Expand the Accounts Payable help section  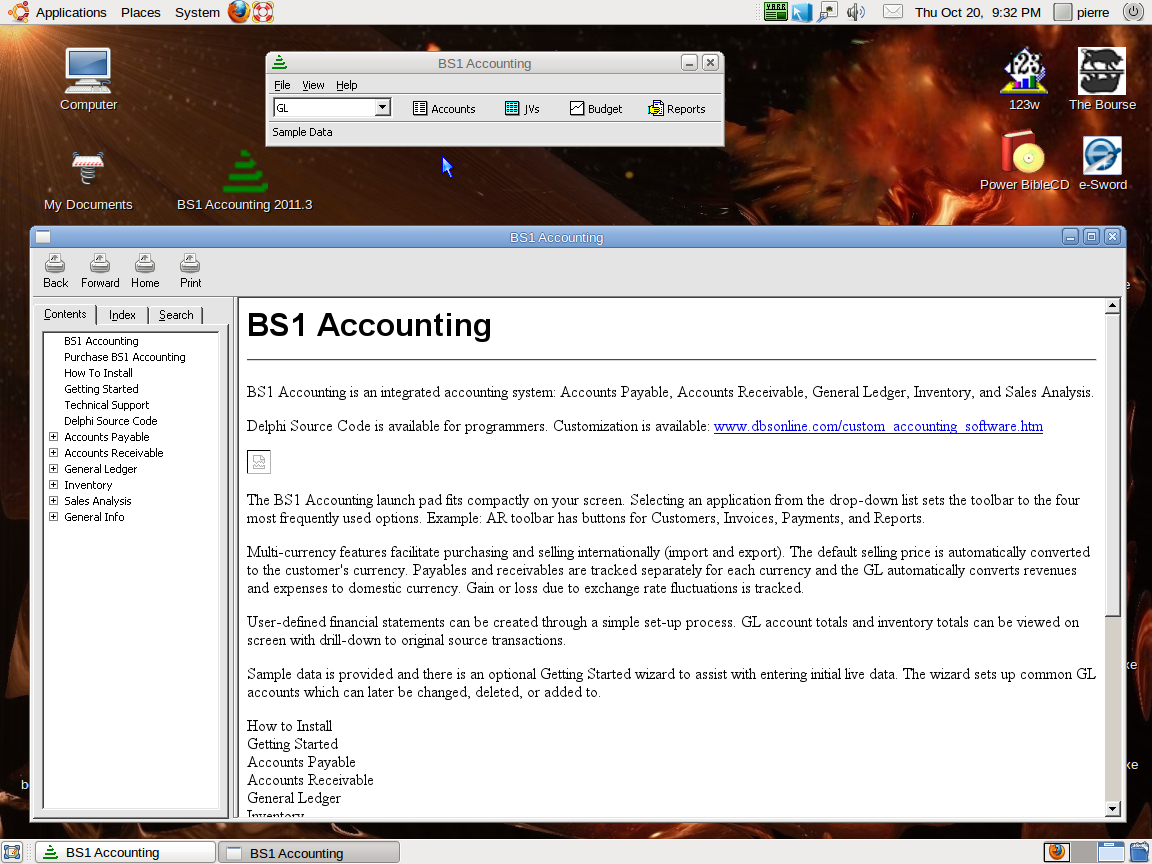[54, 436]
